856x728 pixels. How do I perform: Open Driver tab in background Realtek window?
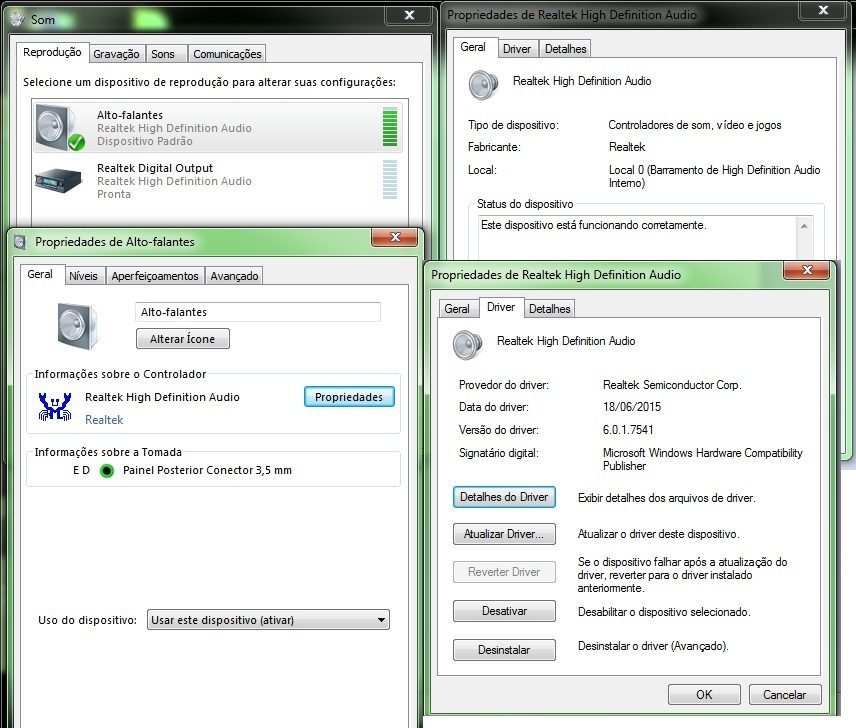point(517,49)
